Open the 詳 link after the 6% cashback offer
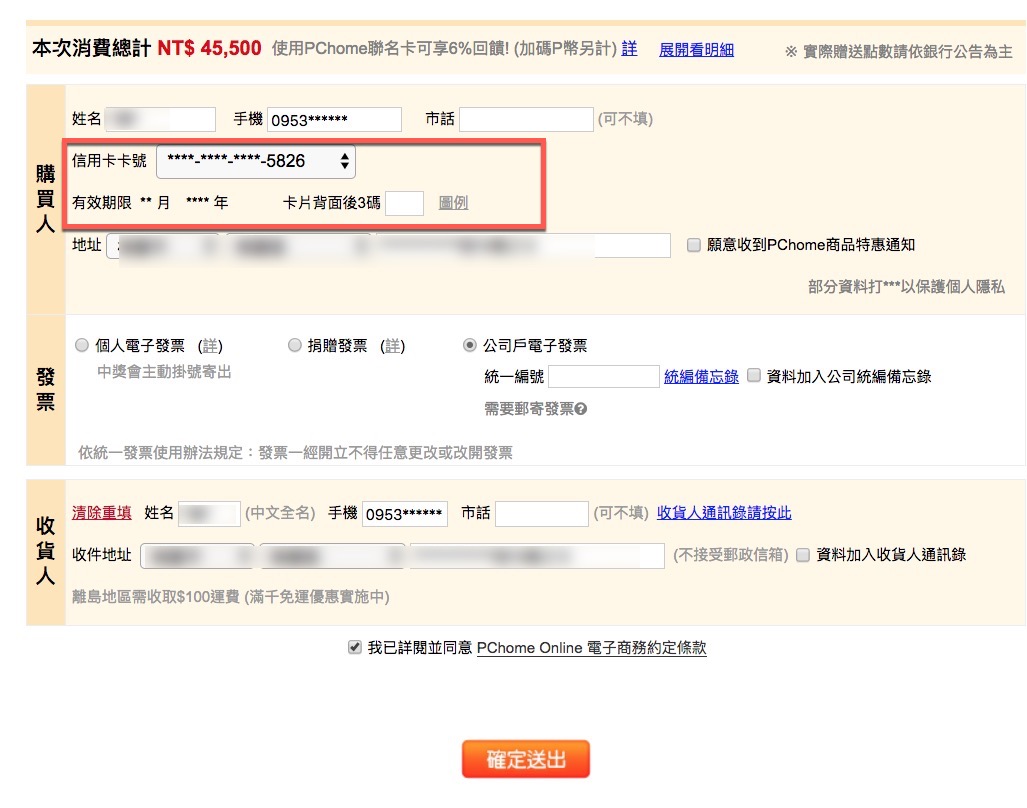This screenshot has width=1027, height=808. (629, 48)
